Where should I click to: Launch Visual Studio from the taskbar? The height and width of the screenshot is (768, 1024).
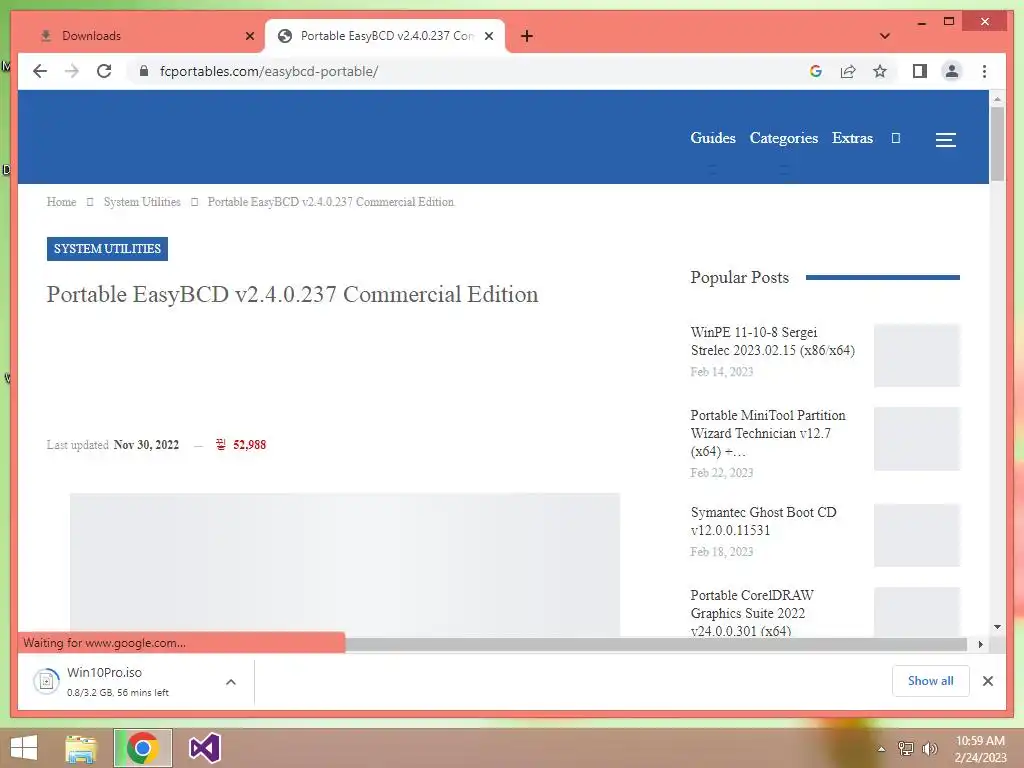tap(204, 748)
